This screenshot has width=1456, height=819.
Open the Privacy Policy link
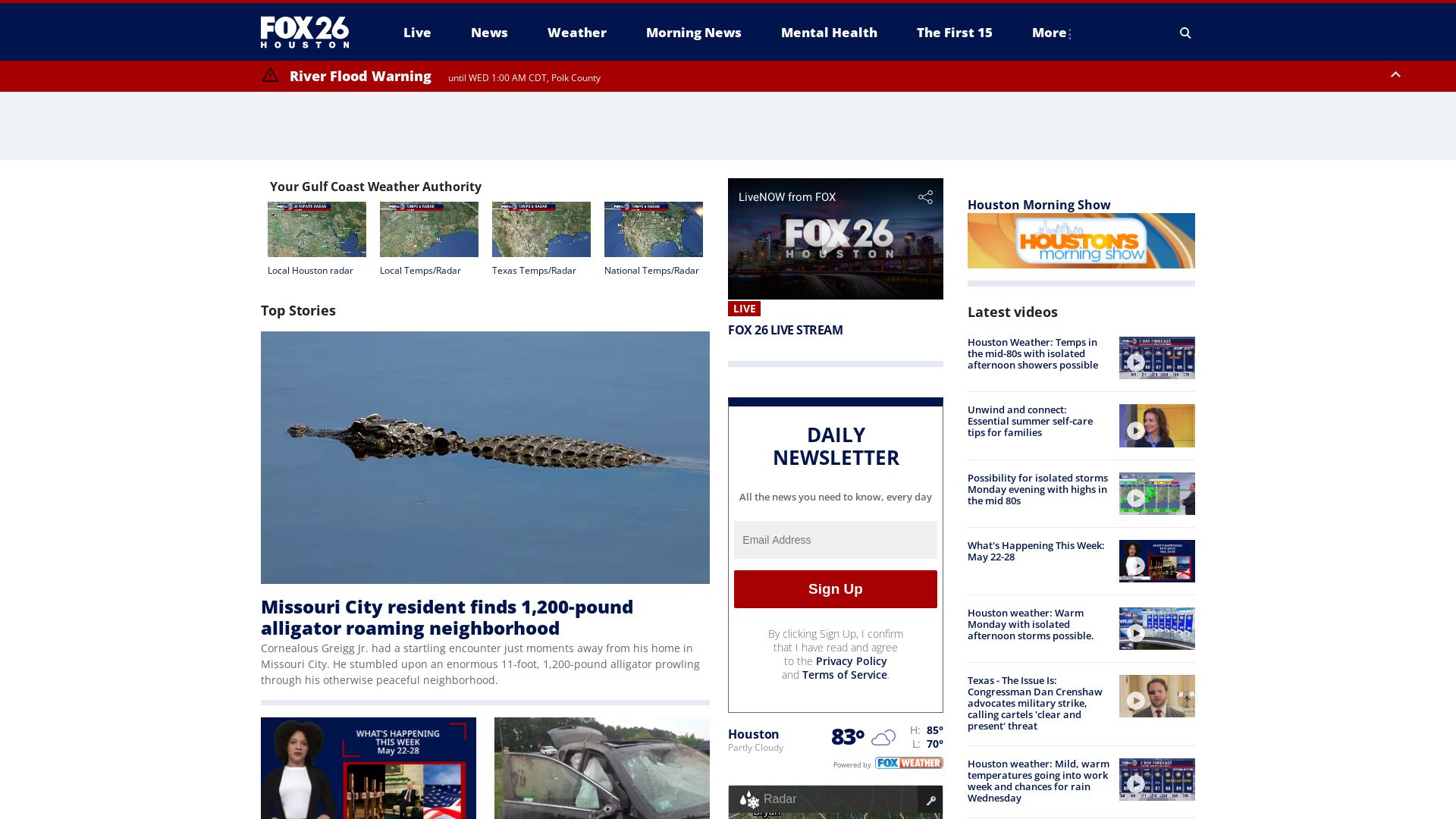click(851, 661)
